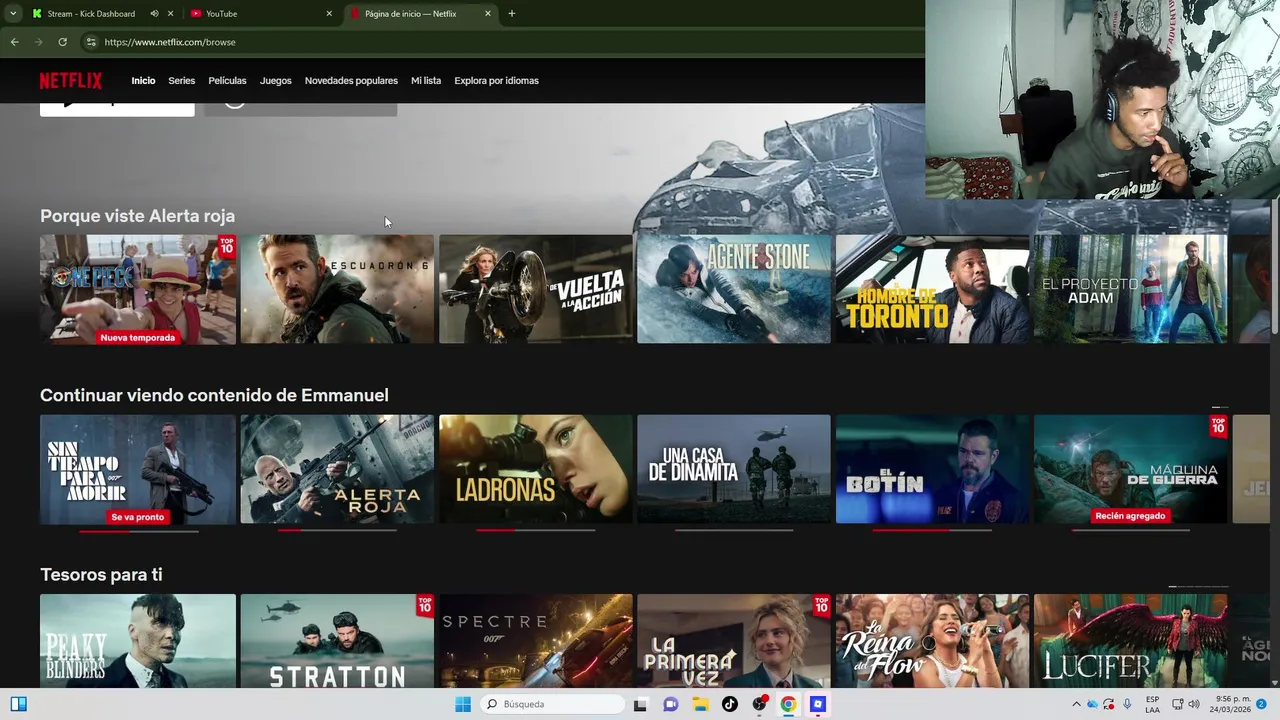The image size is (1280, 720).
Task: Open Máquina de guerra thumbnail
Action: click(1131, 469)
